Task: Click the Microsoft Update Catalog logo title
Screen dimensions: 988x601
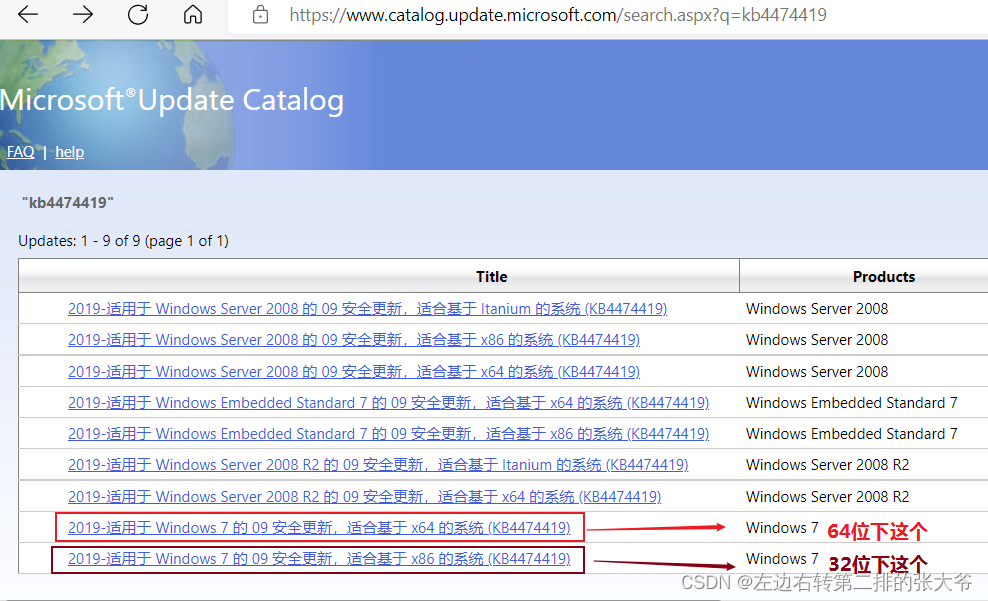Action: 172,100
